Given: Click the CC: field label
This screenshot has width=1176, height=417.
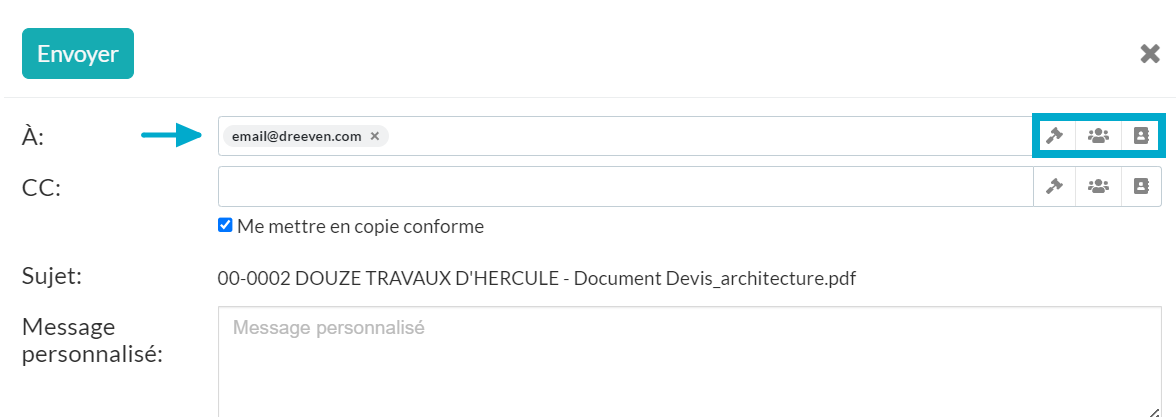Looking at the screenshot, I should pos(41,187).
